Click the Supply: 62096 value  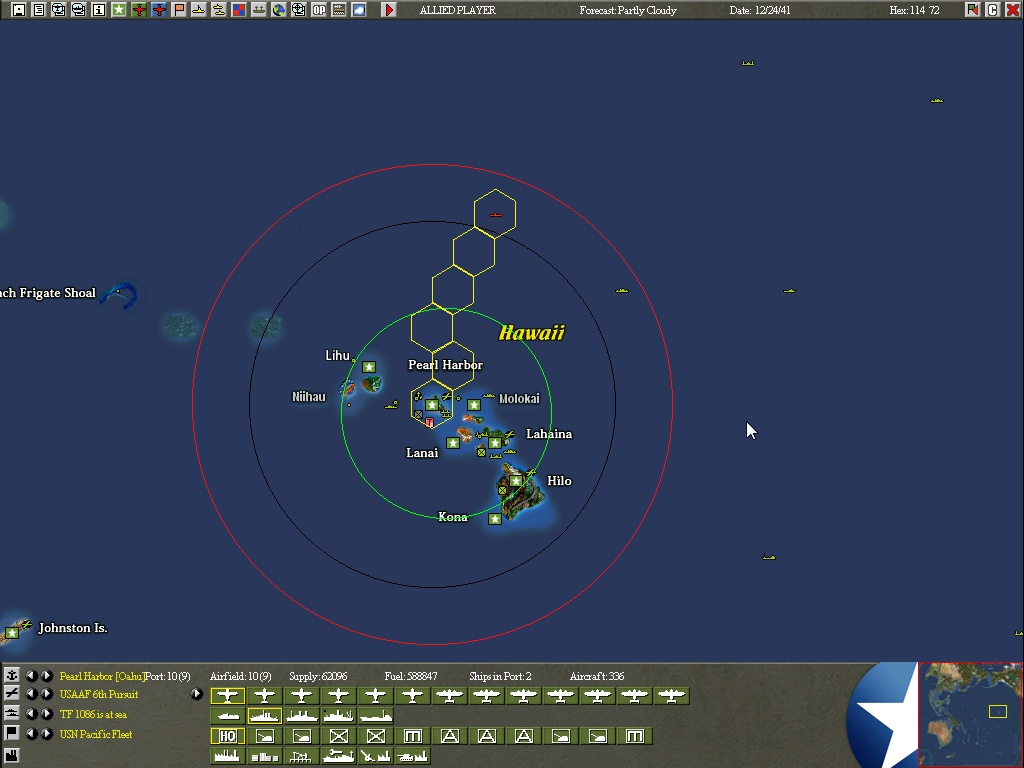pyautogui.click(x=318, y=677)
